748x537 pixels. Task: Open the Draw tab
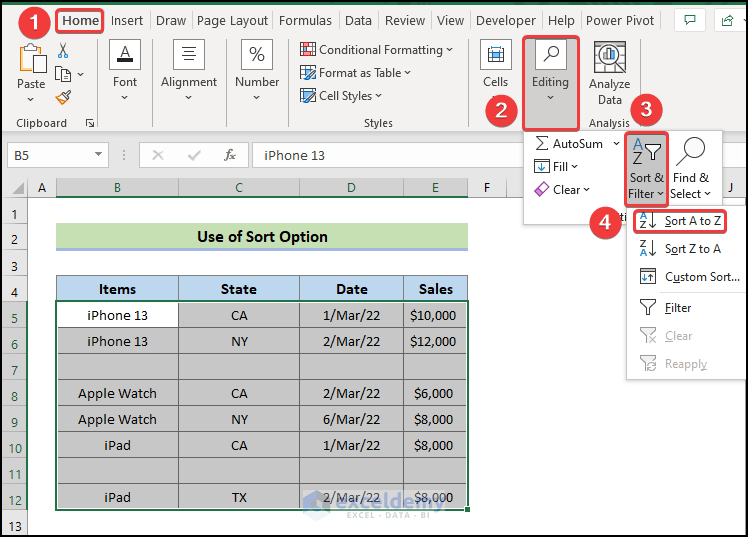click(171, 21)
